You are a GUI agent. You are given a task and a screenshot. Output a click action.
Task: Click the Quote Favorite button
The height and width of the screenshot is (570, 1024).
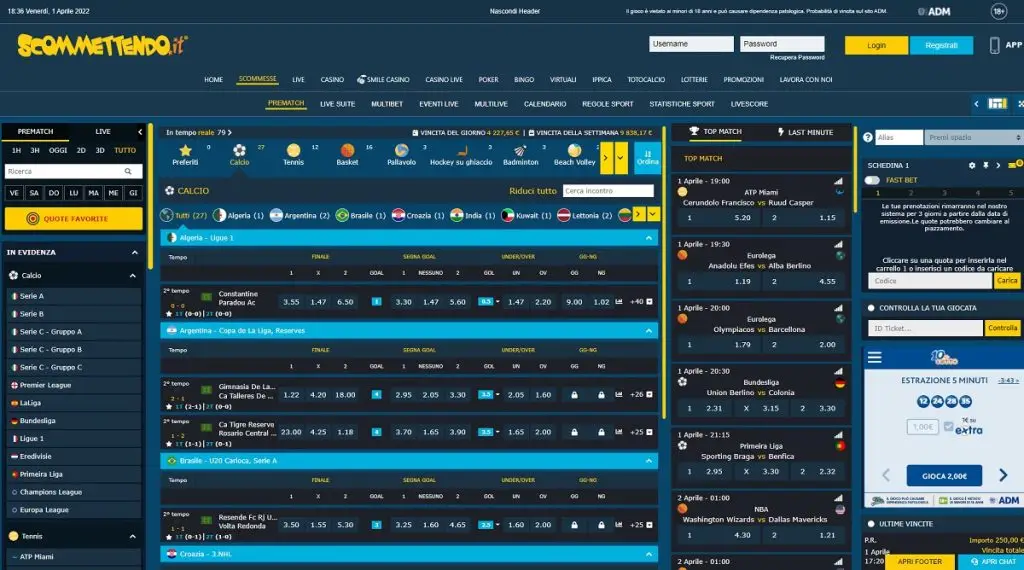(x=73, y=219)
